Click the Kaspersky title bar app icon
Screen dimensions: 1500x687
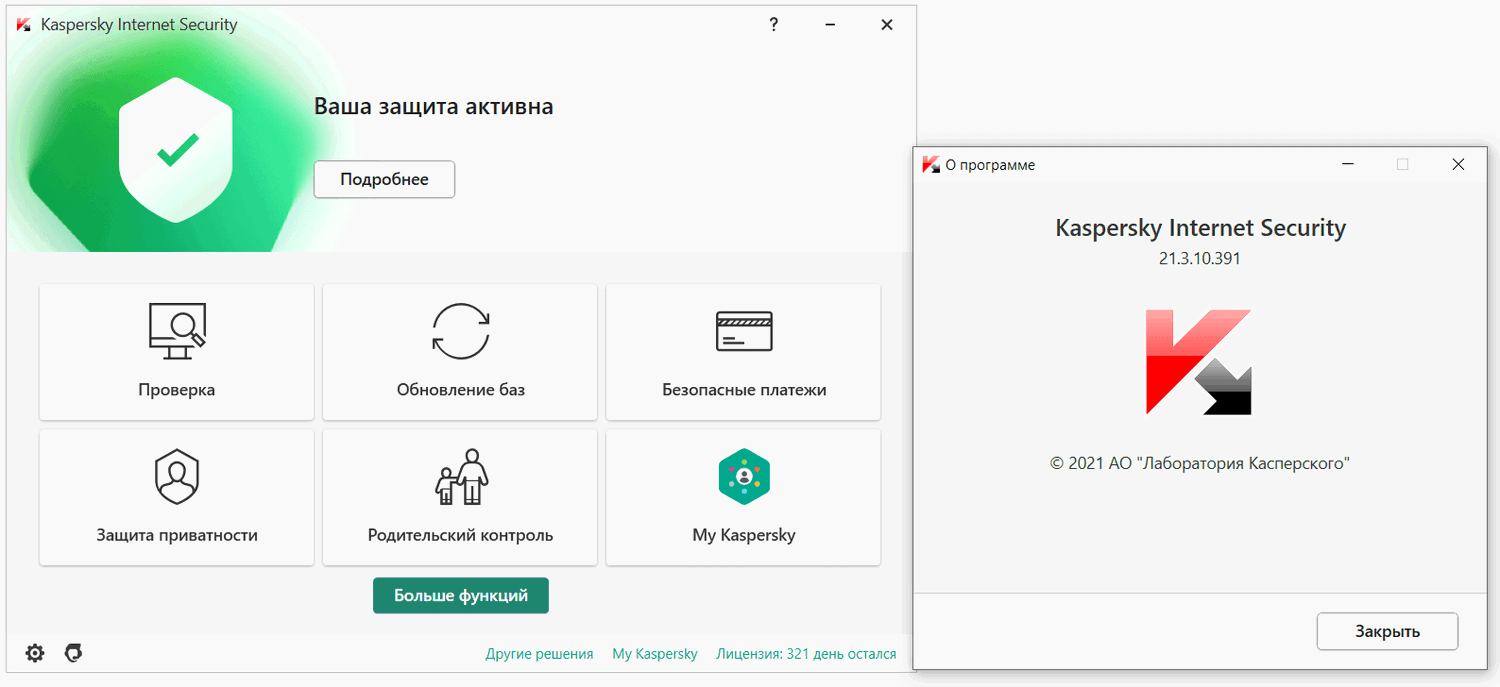[x=22, y=24]
